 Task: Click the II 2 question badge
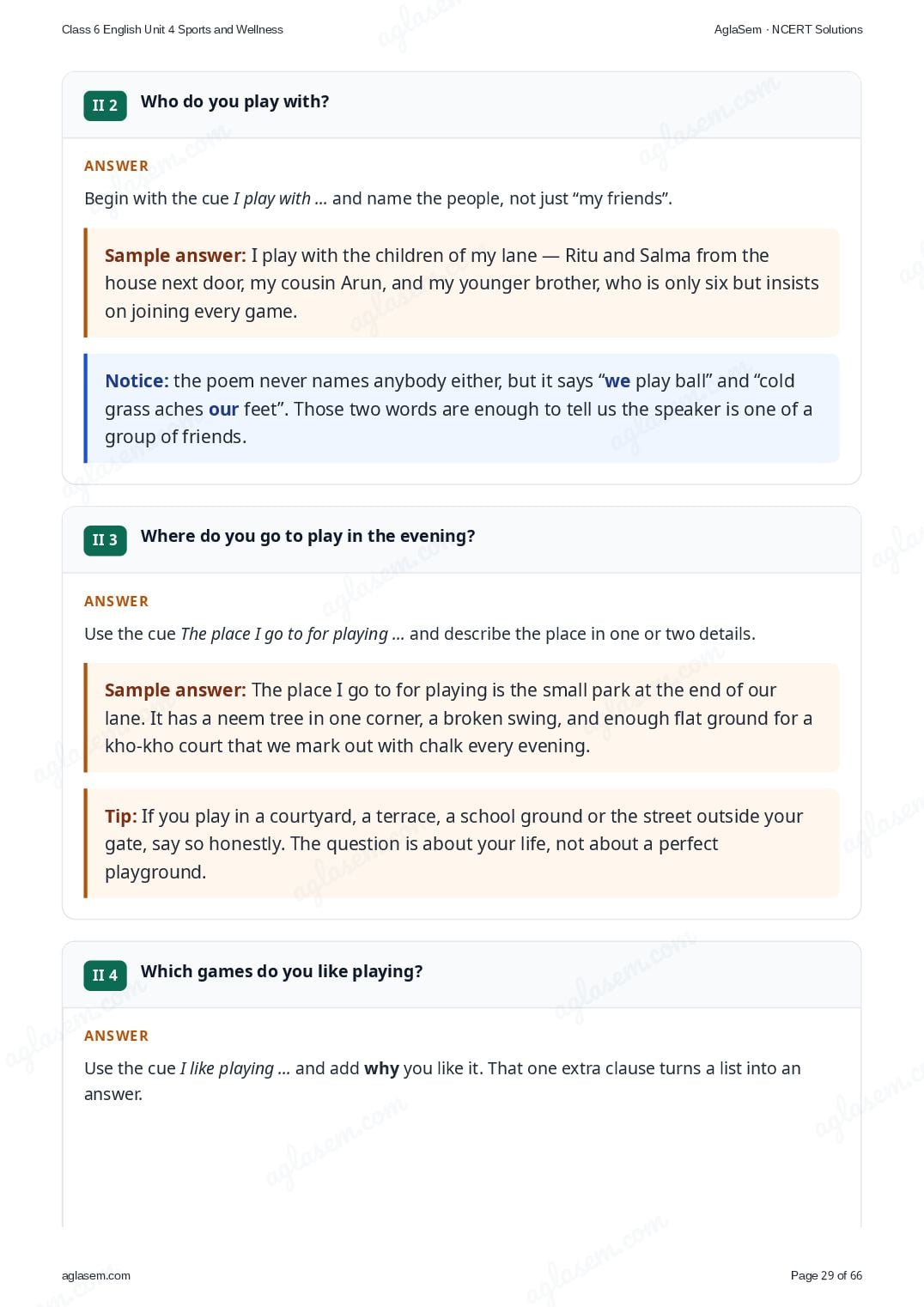point(105,106)
